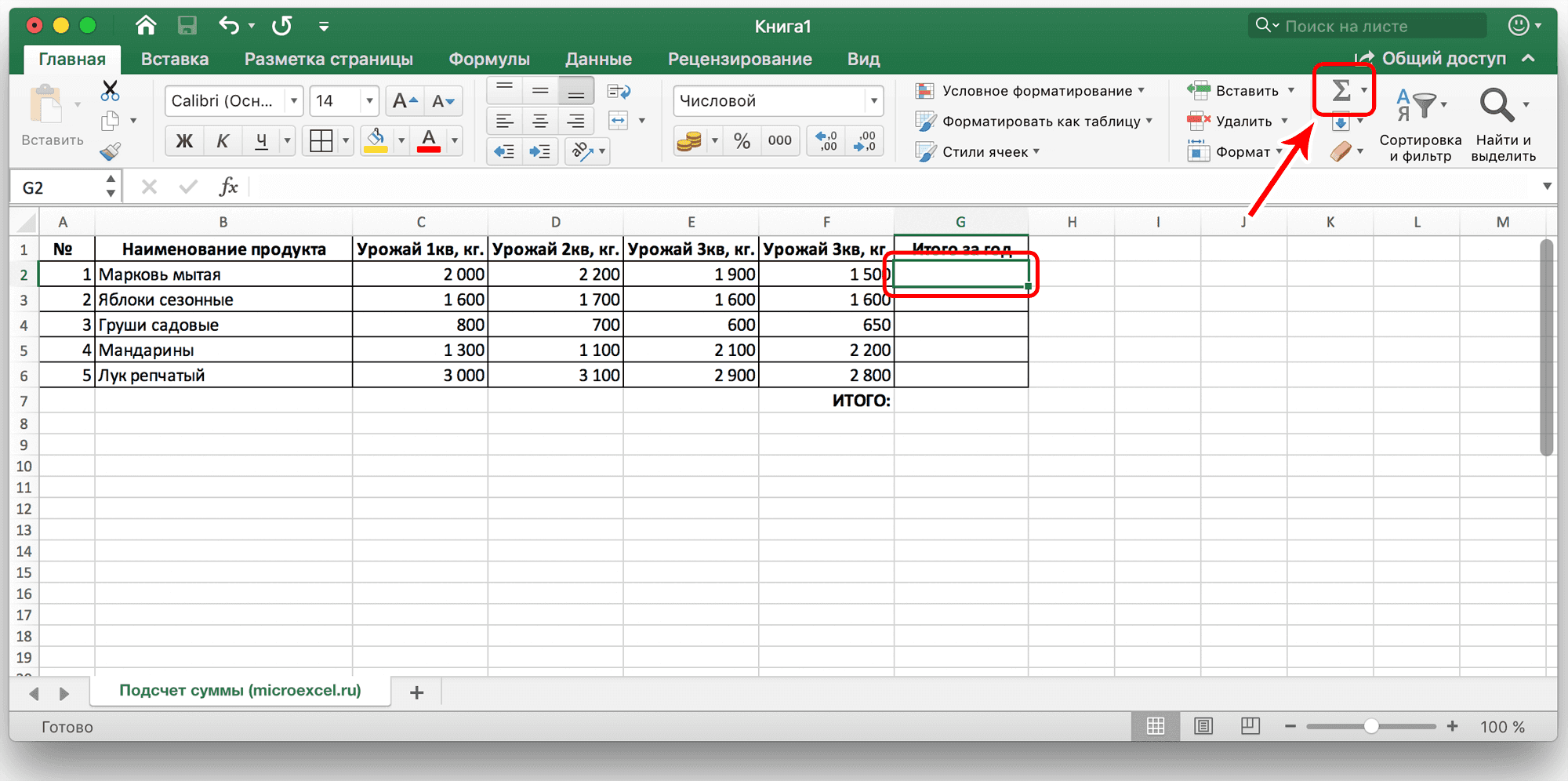Toggle underline with the Ч button
This screenshot has height=781, width=1568.
coord(261,140)
